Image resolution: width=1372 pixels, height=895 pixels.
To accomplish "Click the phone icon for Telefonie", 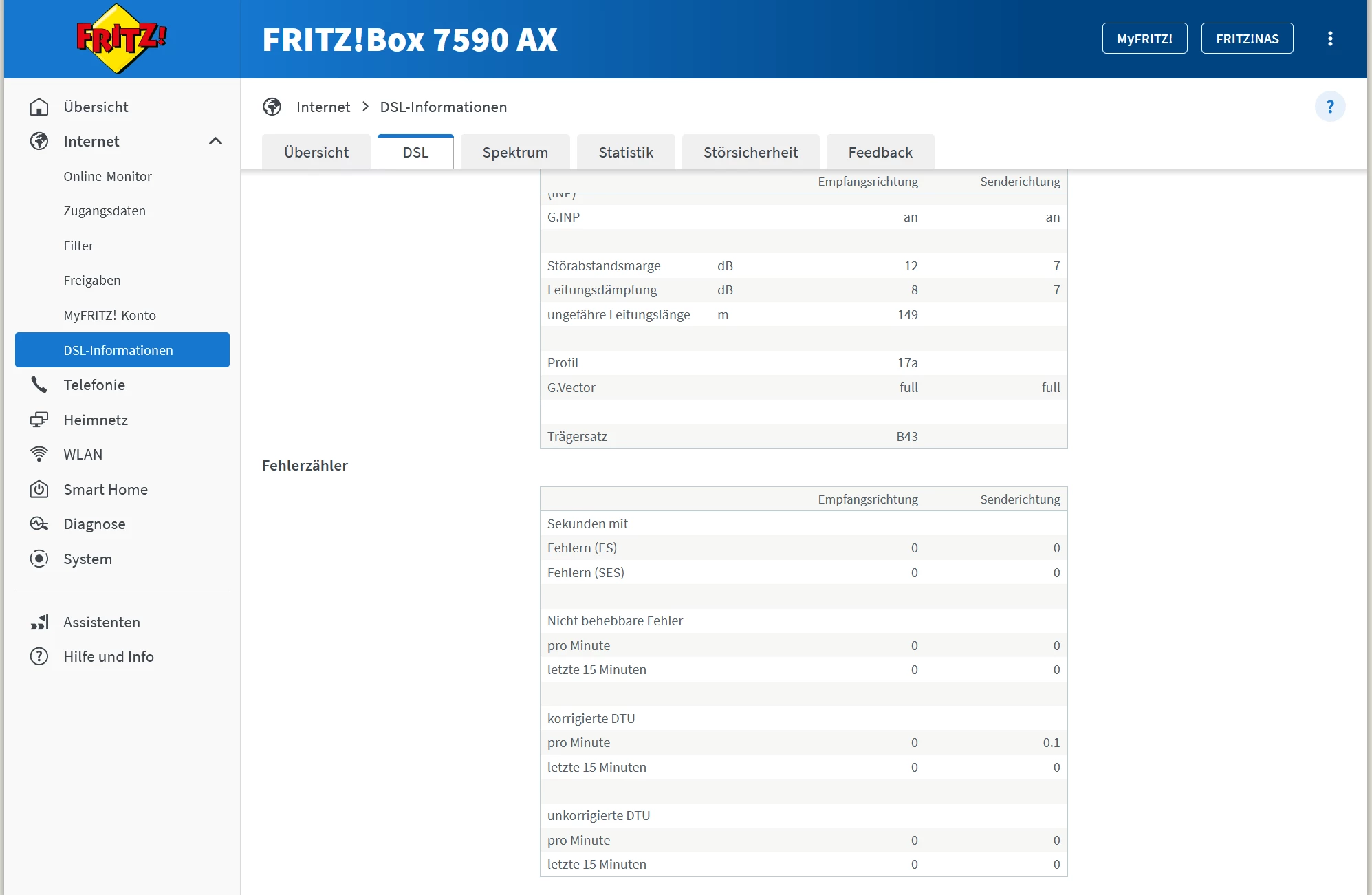I will pyautogui.click(x=39, y=385).
